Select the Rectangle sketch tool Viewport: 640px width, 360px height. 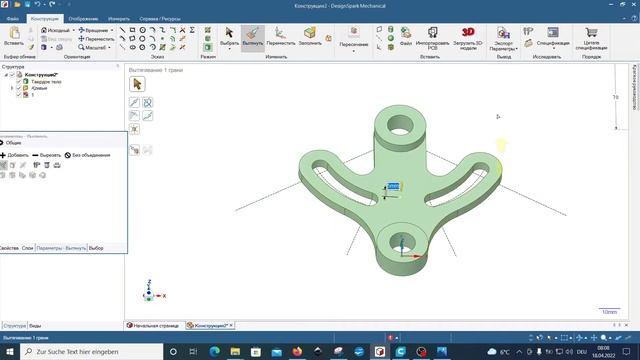pos(132,30)
